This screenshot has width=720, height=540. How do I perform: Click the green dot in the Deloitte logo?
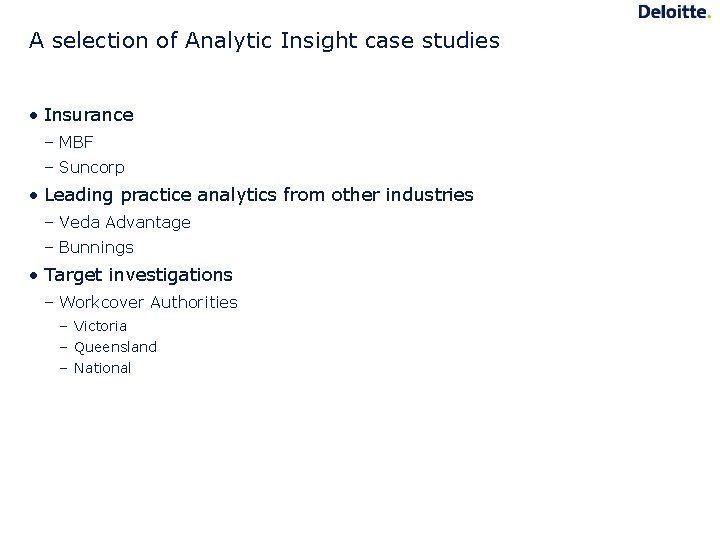coord(708,17)
